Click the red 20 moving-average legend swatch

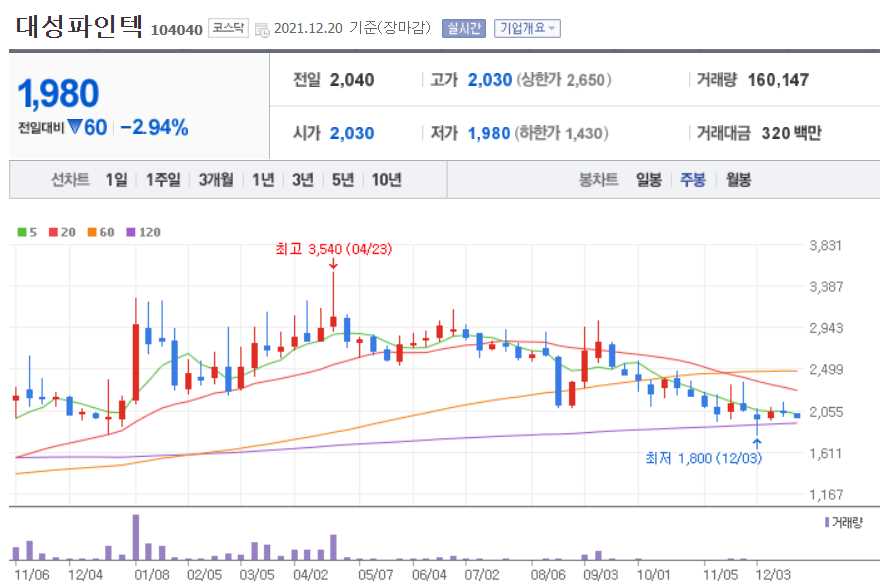point(53,232)
